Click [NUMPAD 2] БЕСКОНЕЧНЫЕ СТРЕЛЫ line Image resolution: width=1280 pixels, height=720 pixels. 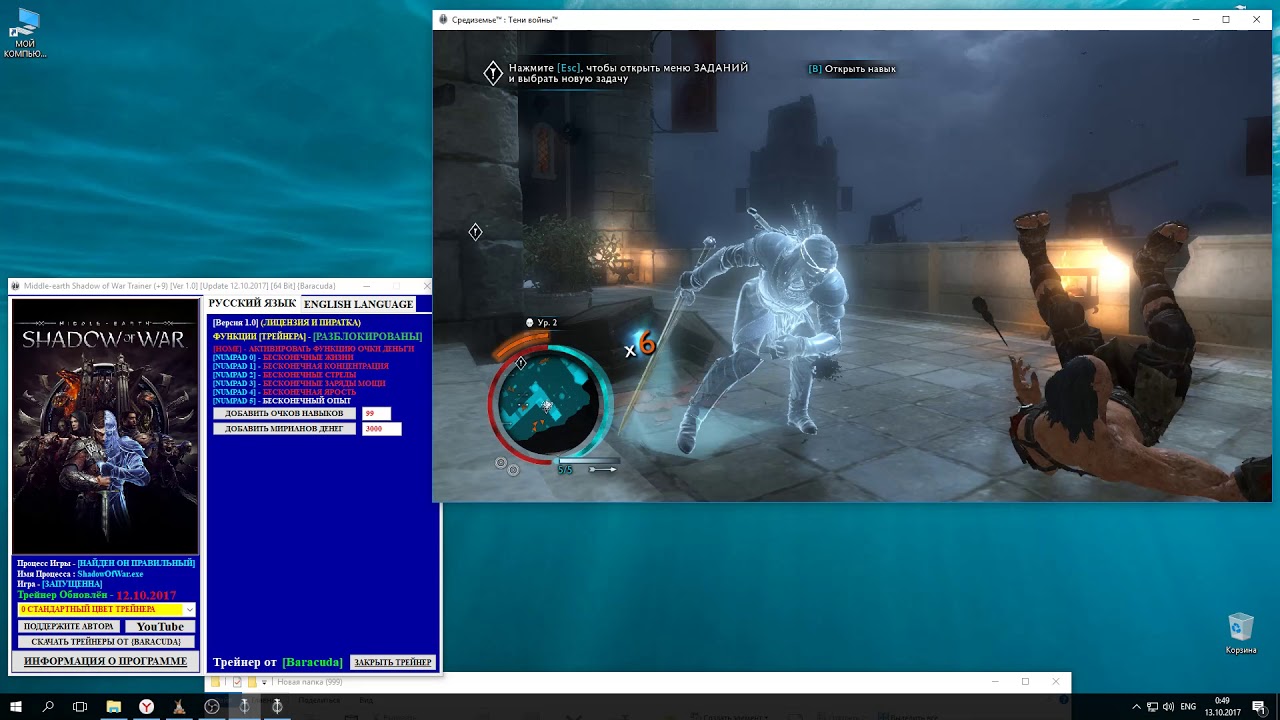pyautogui.click(x=285, y=375)
